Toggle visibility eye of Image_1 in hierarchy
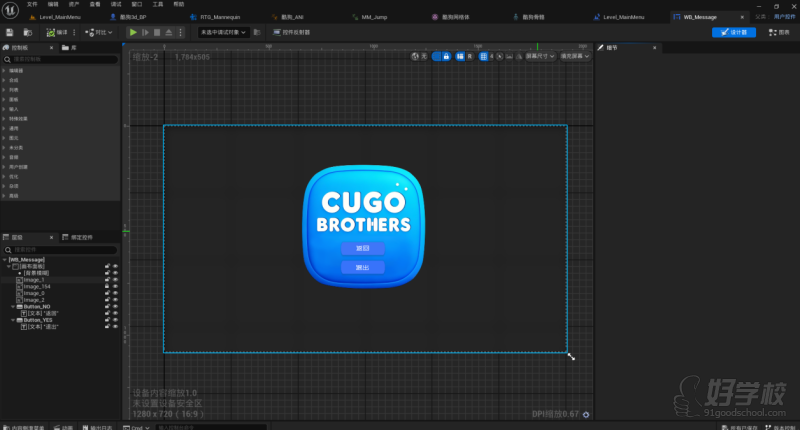This screenshot has width=800, height=430. click(116, 280)
